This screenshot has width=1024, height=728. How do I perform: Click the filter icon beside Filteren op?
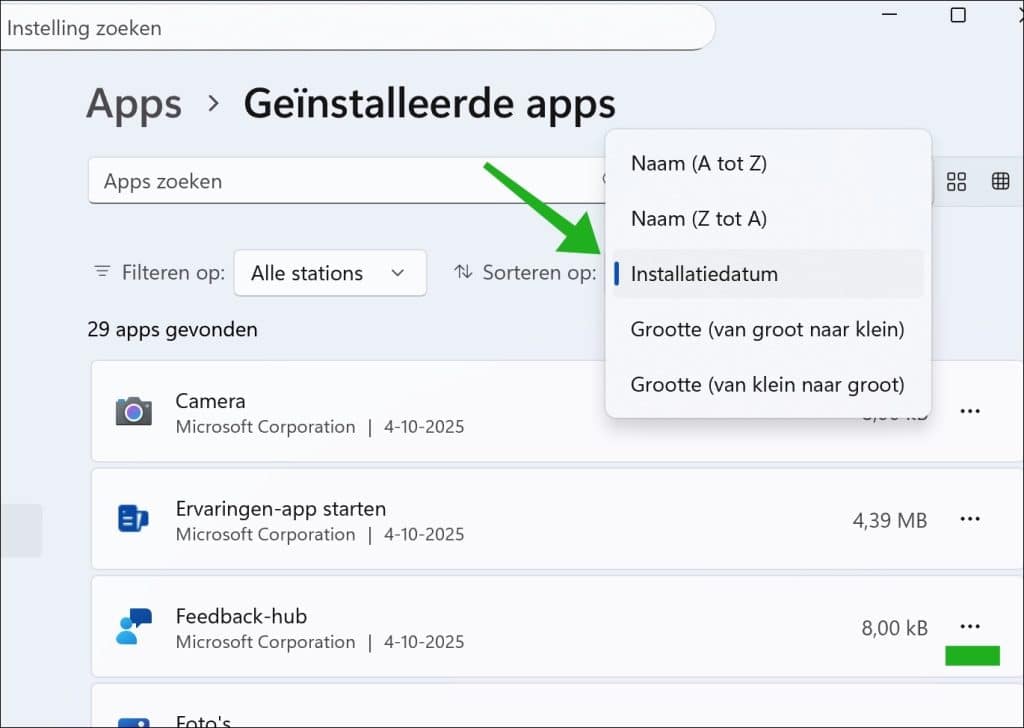(x=102, y=272)
